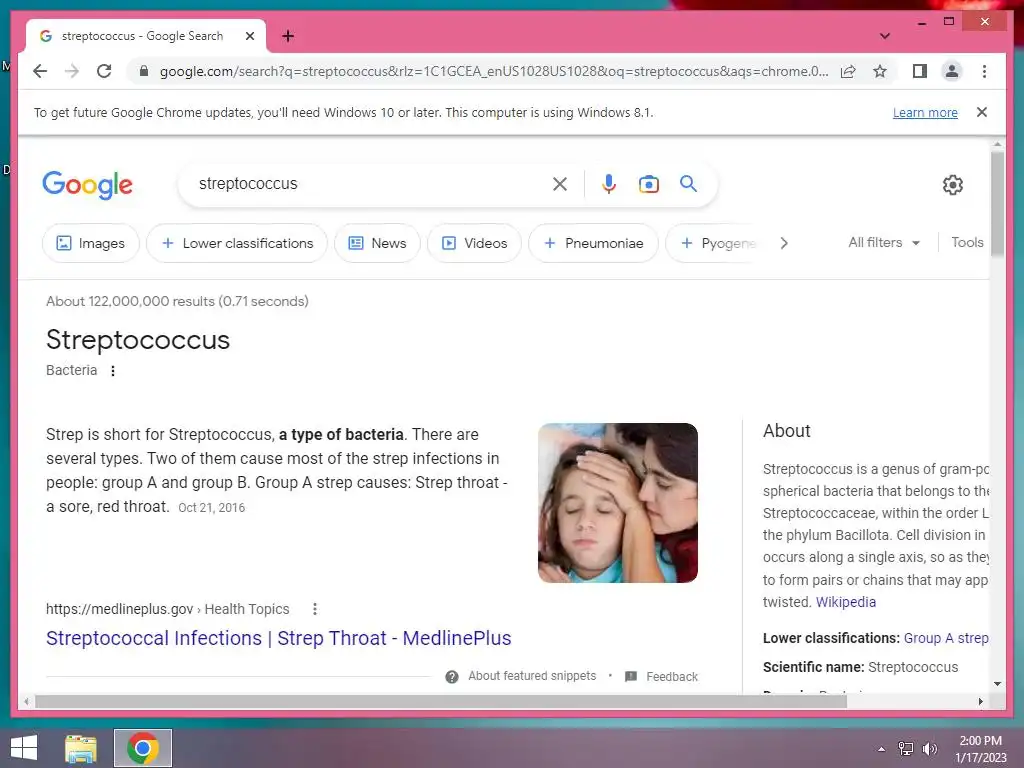Open Chrome side panel
Viewport: 1024px width, 768px height.
pos(920,71)
